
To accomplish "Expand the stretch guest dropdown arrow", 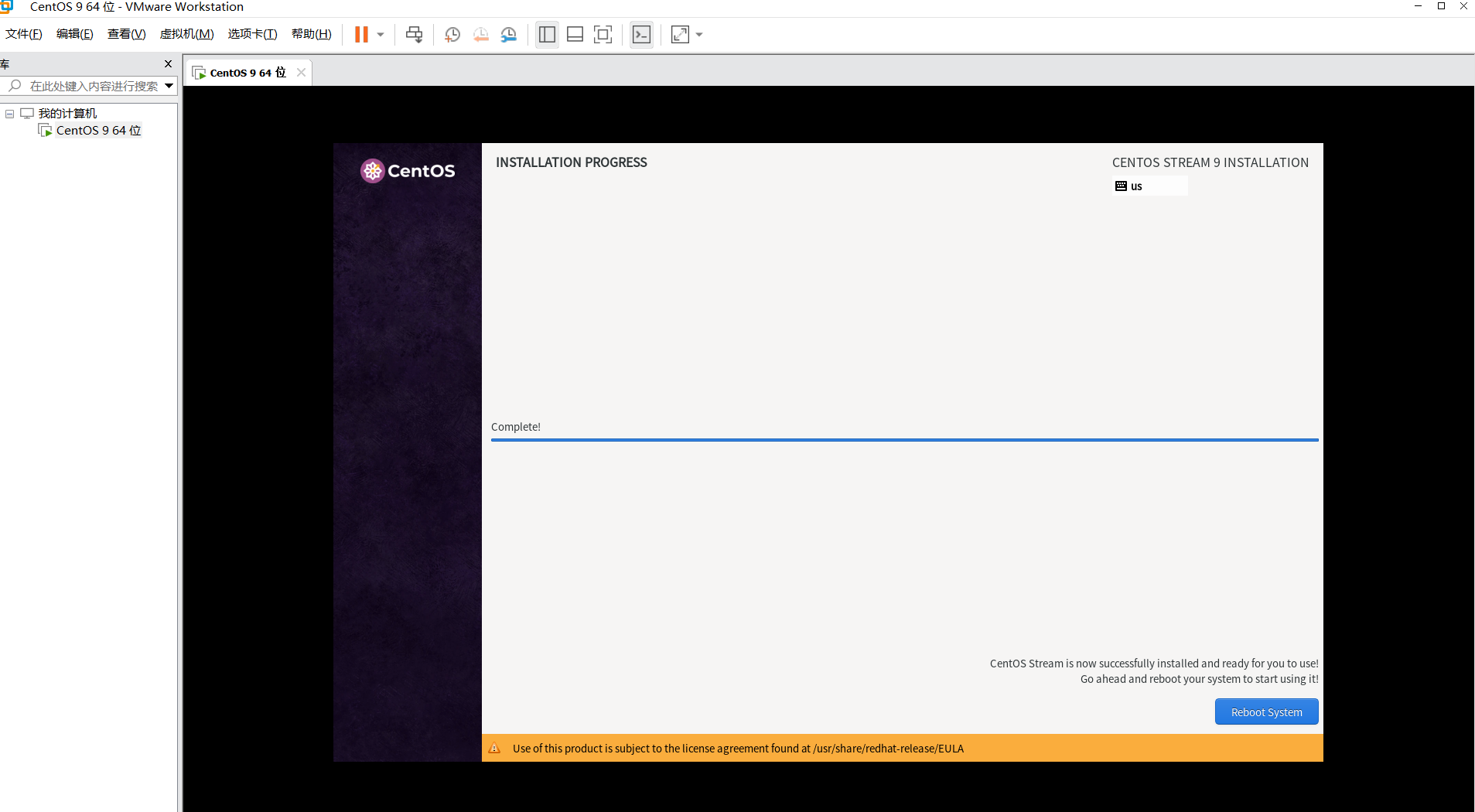I will click(x=699, y=35).
